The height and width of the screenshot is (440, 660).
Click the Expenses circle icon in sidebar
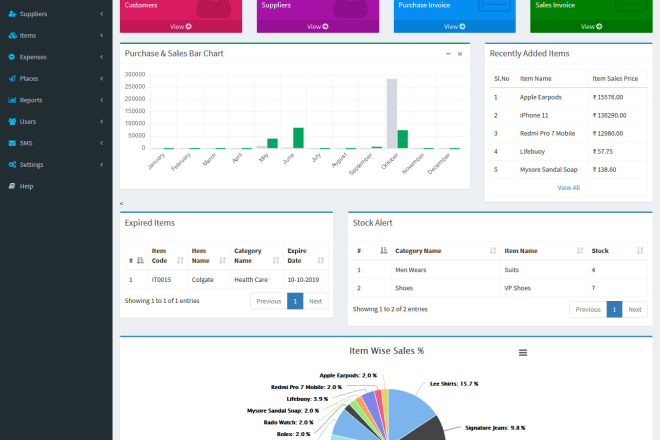pos(12,57)
